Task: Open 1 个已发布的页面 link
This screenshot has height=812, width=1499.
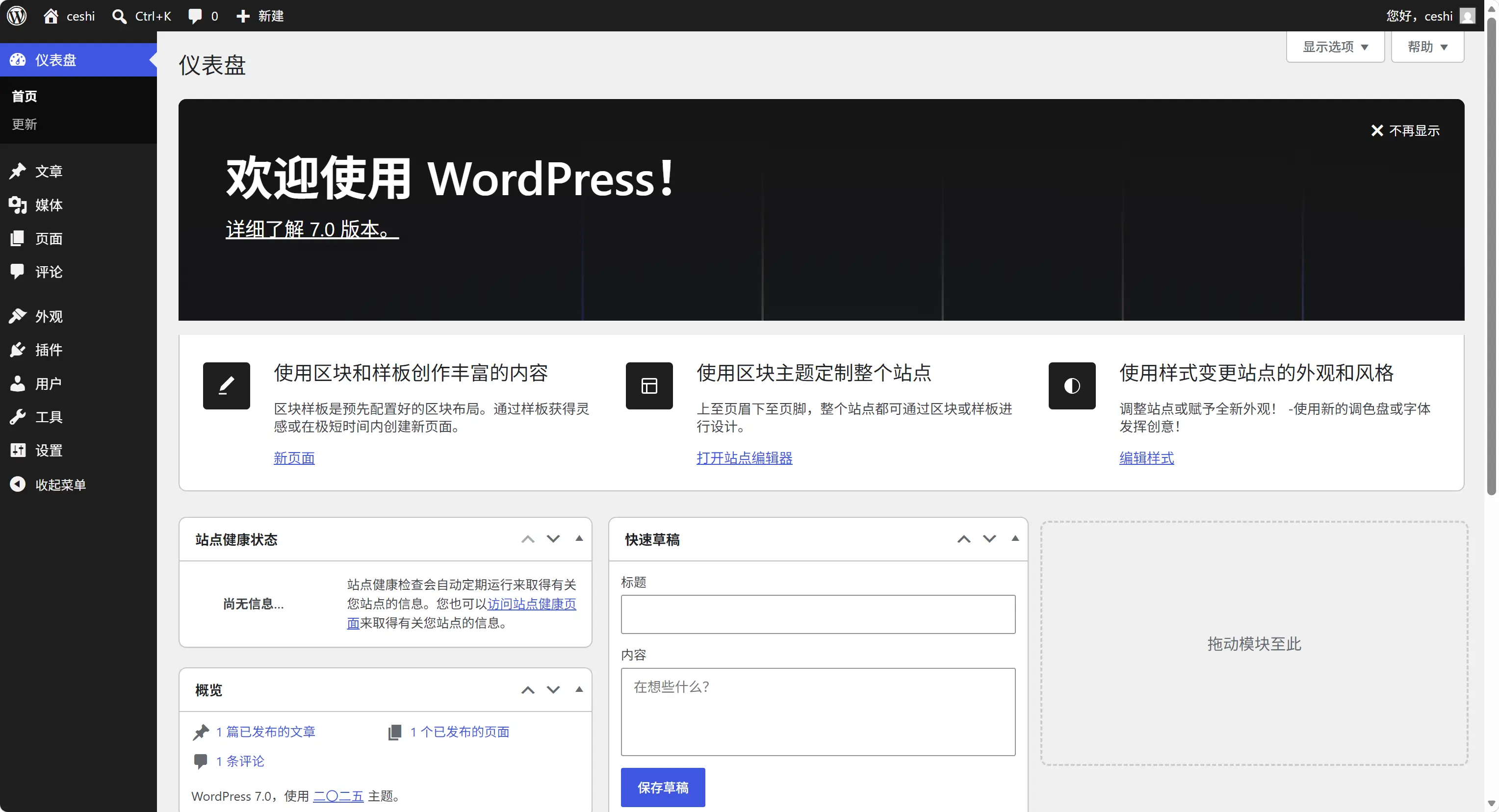Action: (x=460, y=732)
